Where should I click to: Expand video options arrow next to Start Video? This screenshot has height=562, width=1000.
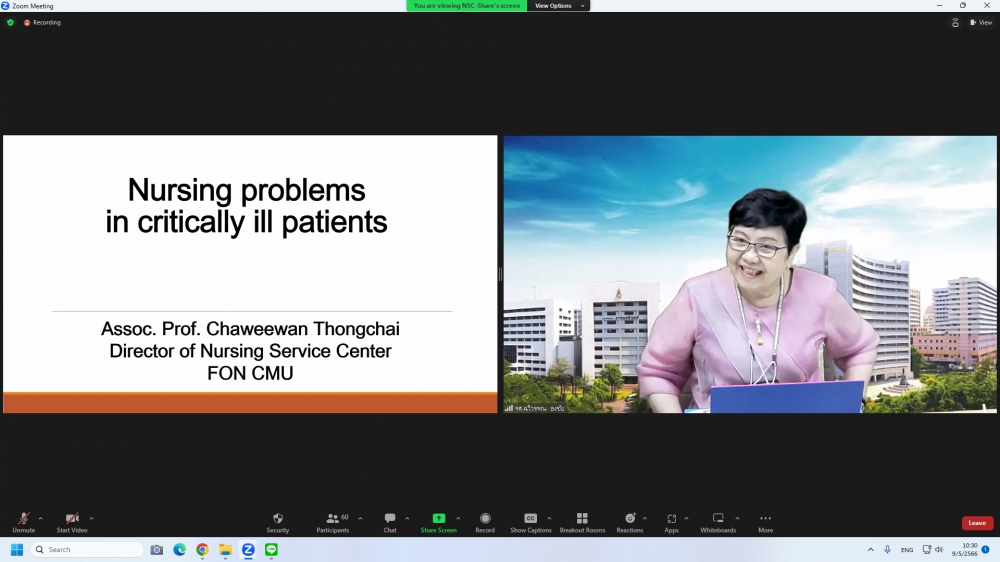(92, 518)
